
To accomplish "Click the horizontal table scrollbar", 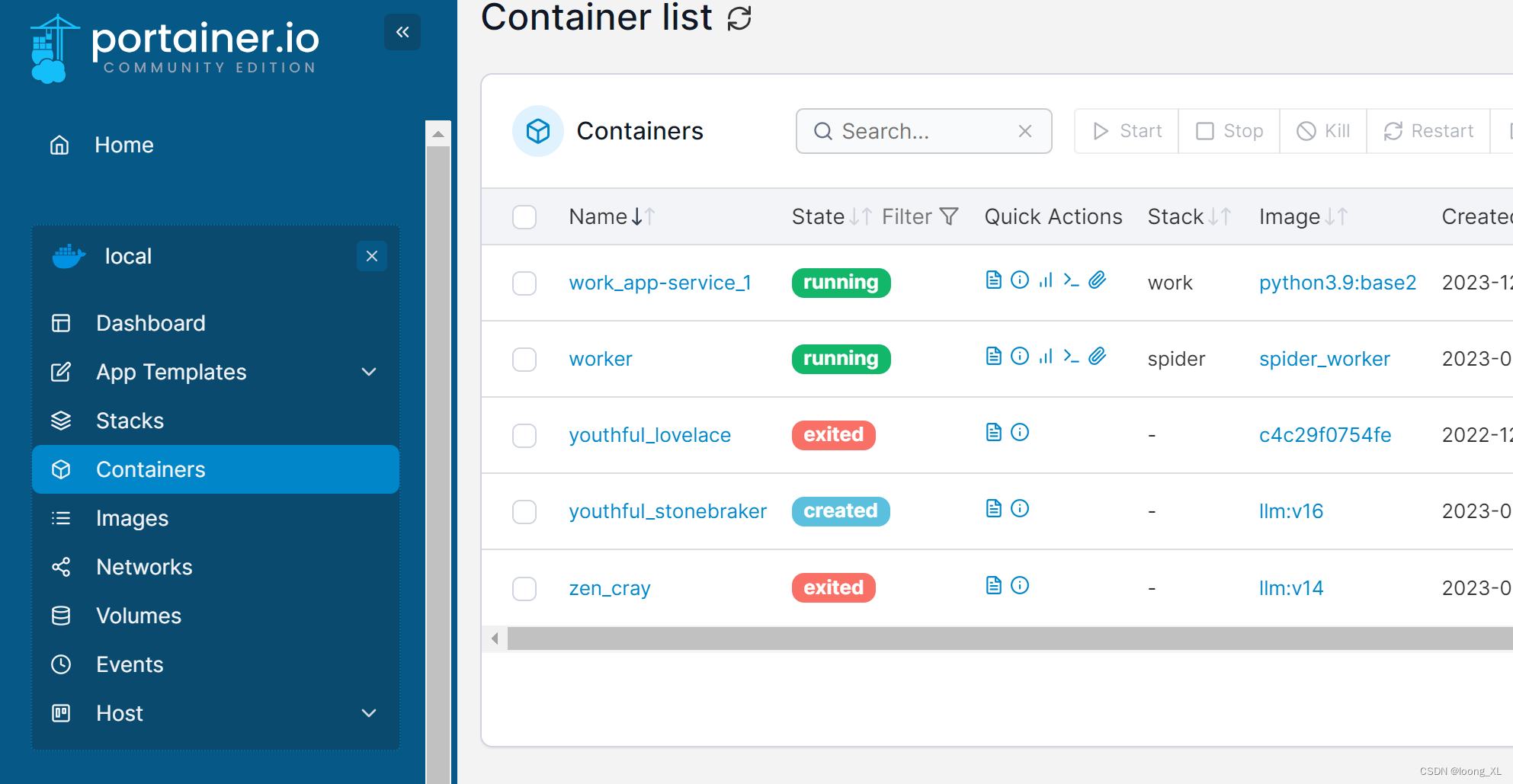I will tap(1010, 638).
